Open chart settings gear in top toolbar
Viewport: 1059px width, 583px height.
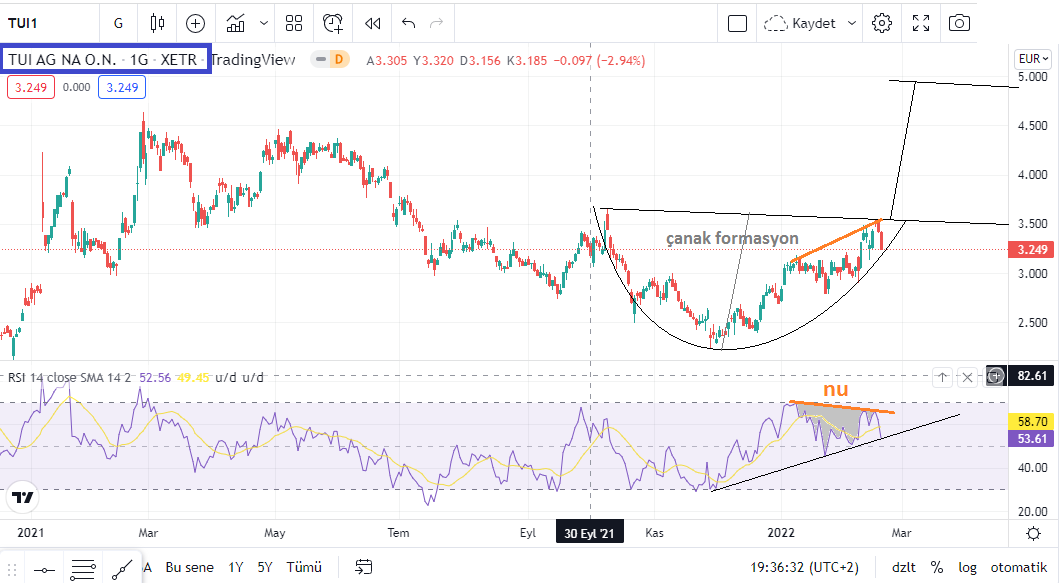pyautogui.click(x=881, y=24)
